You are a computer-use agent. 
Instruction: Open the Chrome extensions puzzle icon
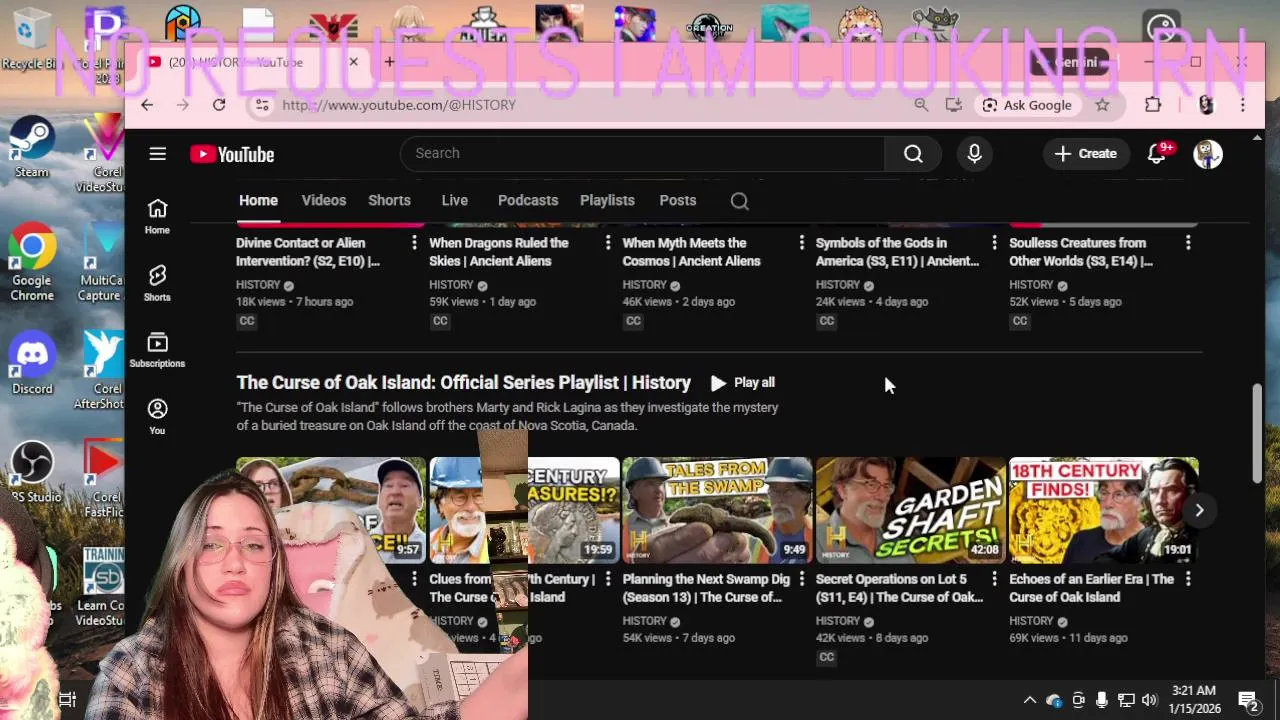pyautogui.click(x=1153, y=105)
